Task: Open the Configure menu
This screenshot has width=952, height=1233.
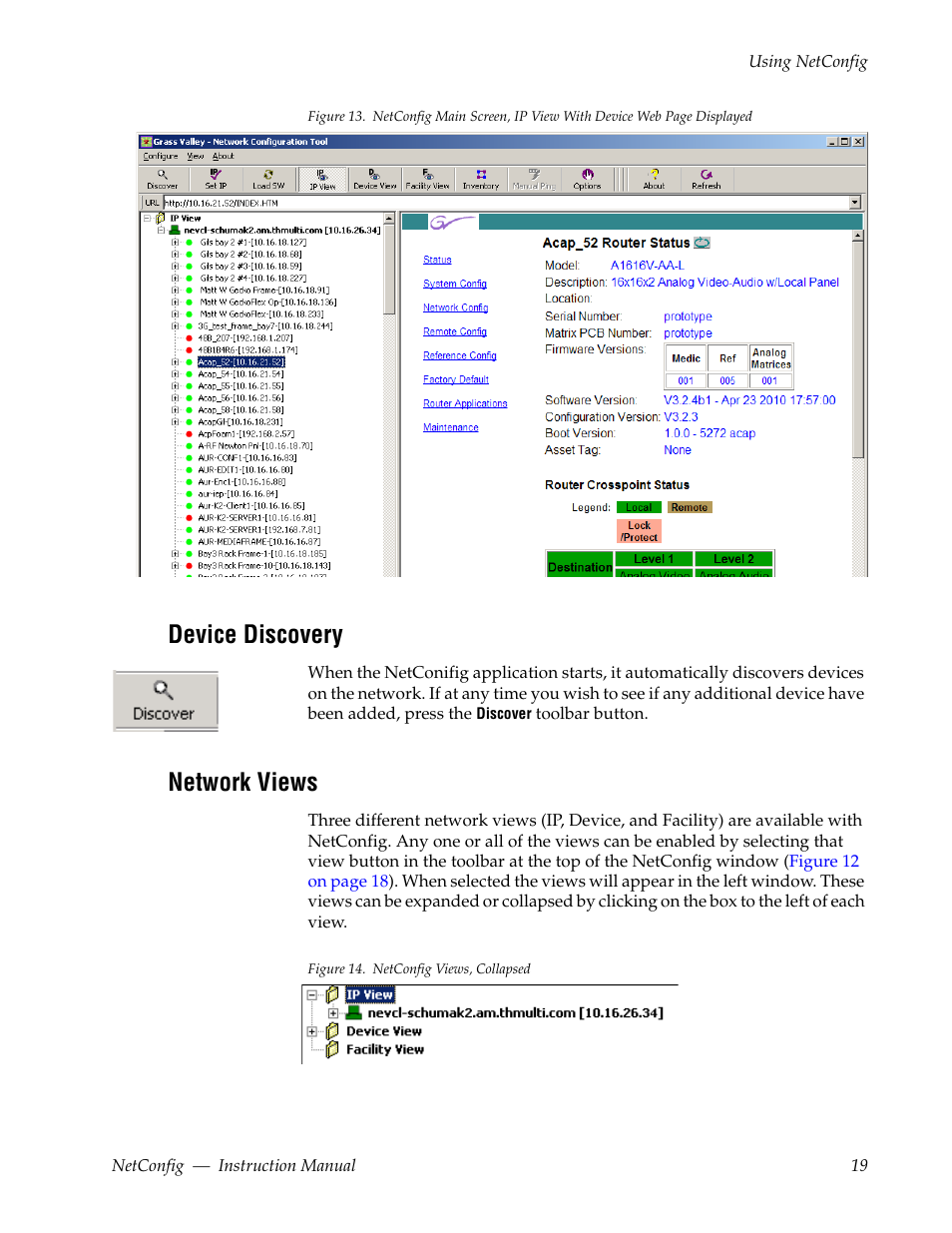Action: (160, 156)
